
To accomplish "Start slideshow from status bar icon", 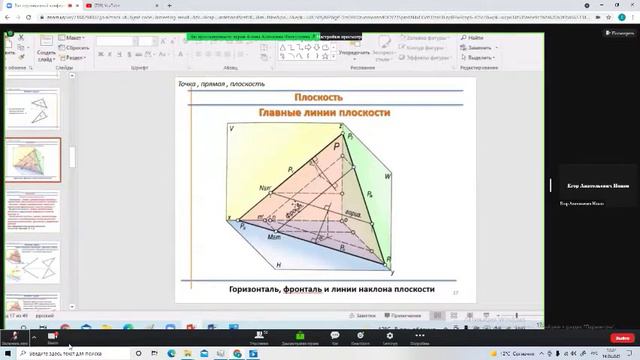I will [486, 316].
